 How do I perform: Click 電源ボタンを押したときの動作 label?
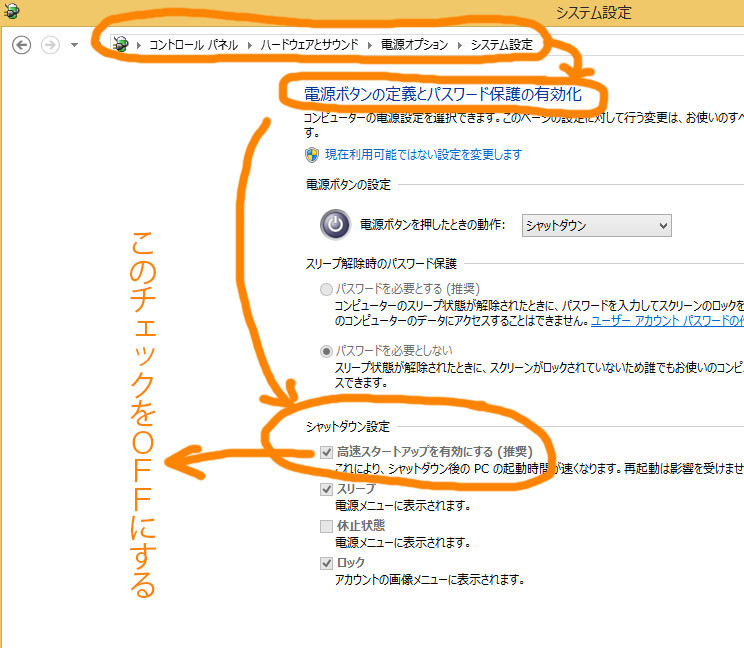click(432, 224)
